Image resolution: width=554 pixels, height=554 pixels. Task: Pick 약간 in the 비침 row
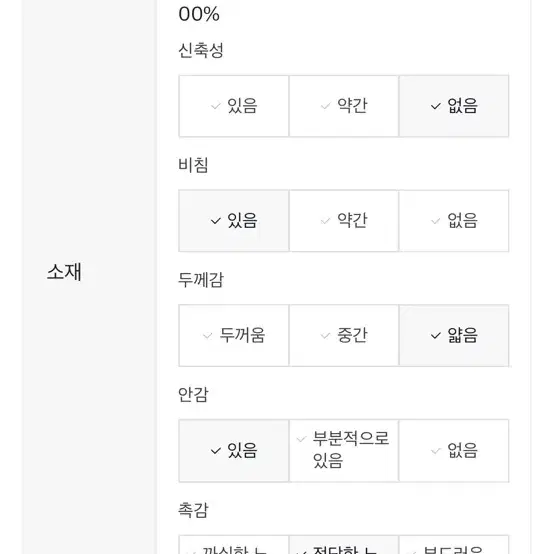344,221
